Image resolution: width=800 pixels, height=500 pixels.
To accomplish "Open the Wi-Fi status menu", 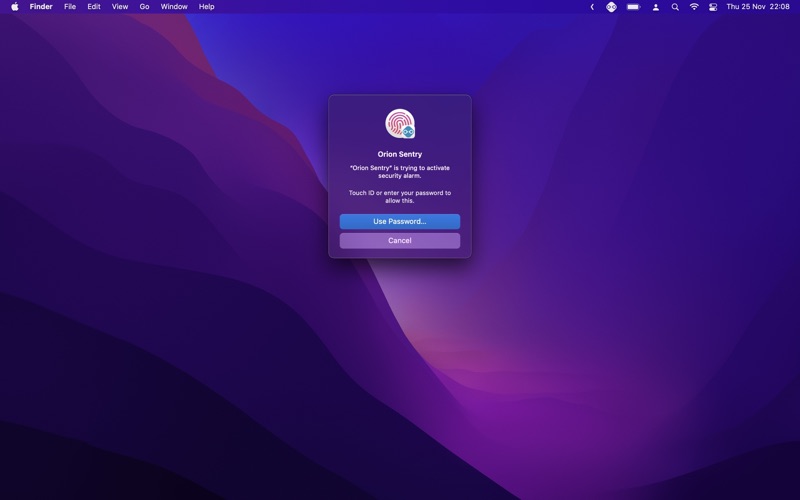I will pyautogui.click(x=694, y=7).
